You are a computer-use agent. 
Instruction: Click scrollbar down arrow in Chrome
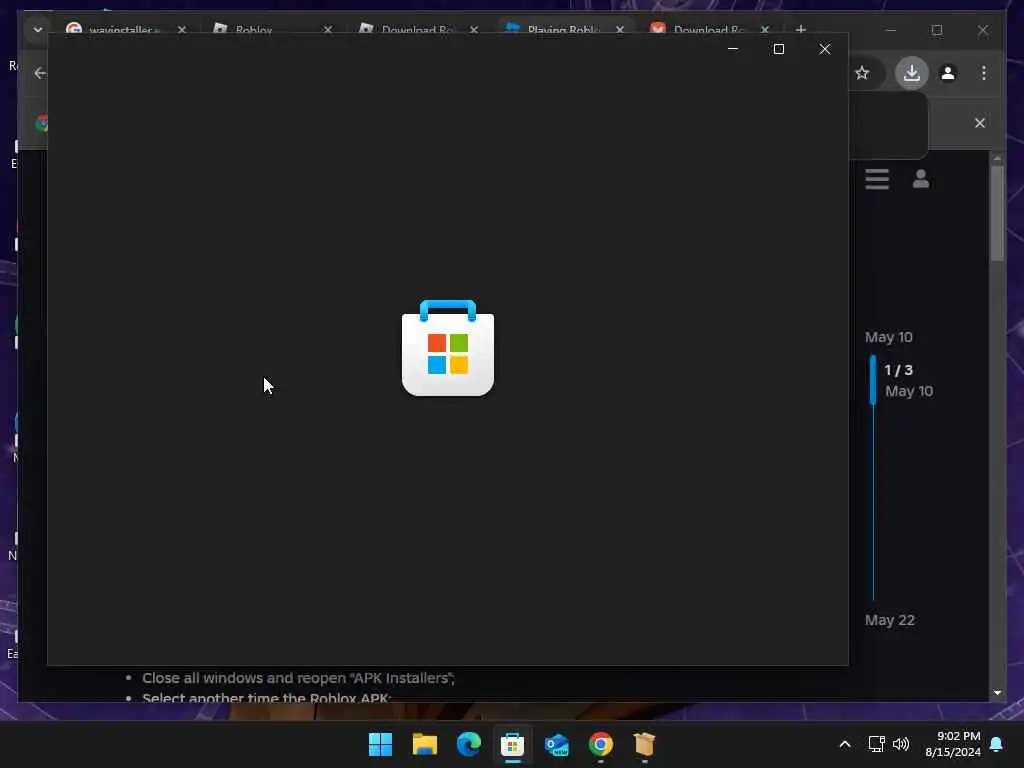coord(997,693)
